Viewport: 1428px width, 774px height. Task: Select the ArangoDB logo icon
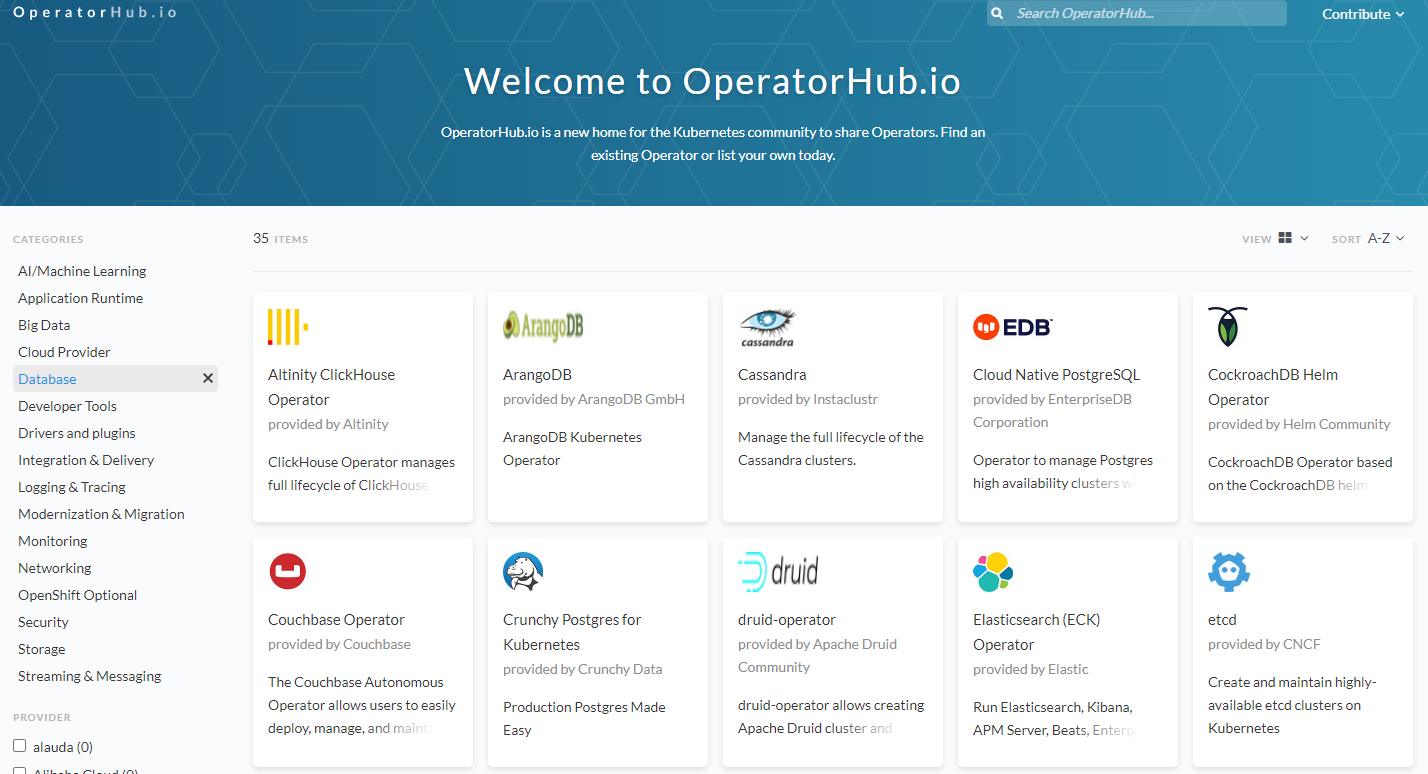(543, 326)
